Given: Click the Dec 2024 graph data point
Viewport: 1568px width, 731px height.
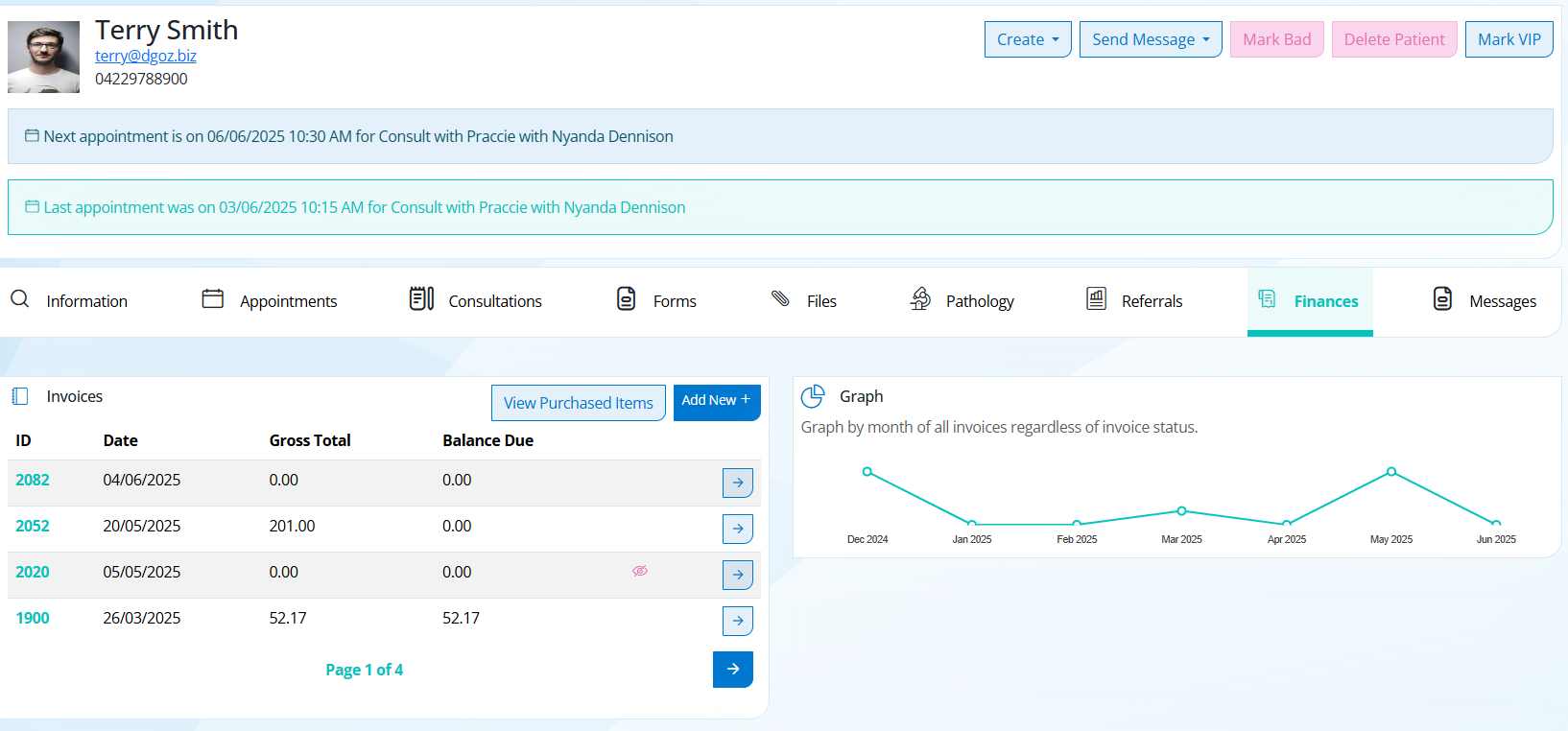Looking at the screenshot, I should click(x=867, y=471).
